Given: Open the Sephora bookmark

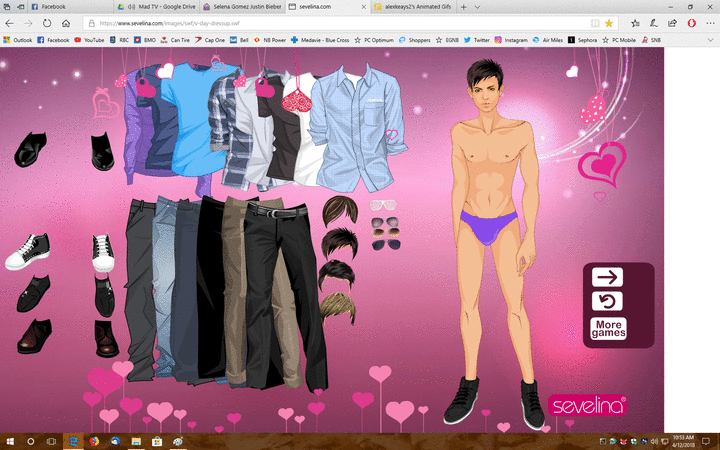Looking at the screenshot, I should 583,40.
